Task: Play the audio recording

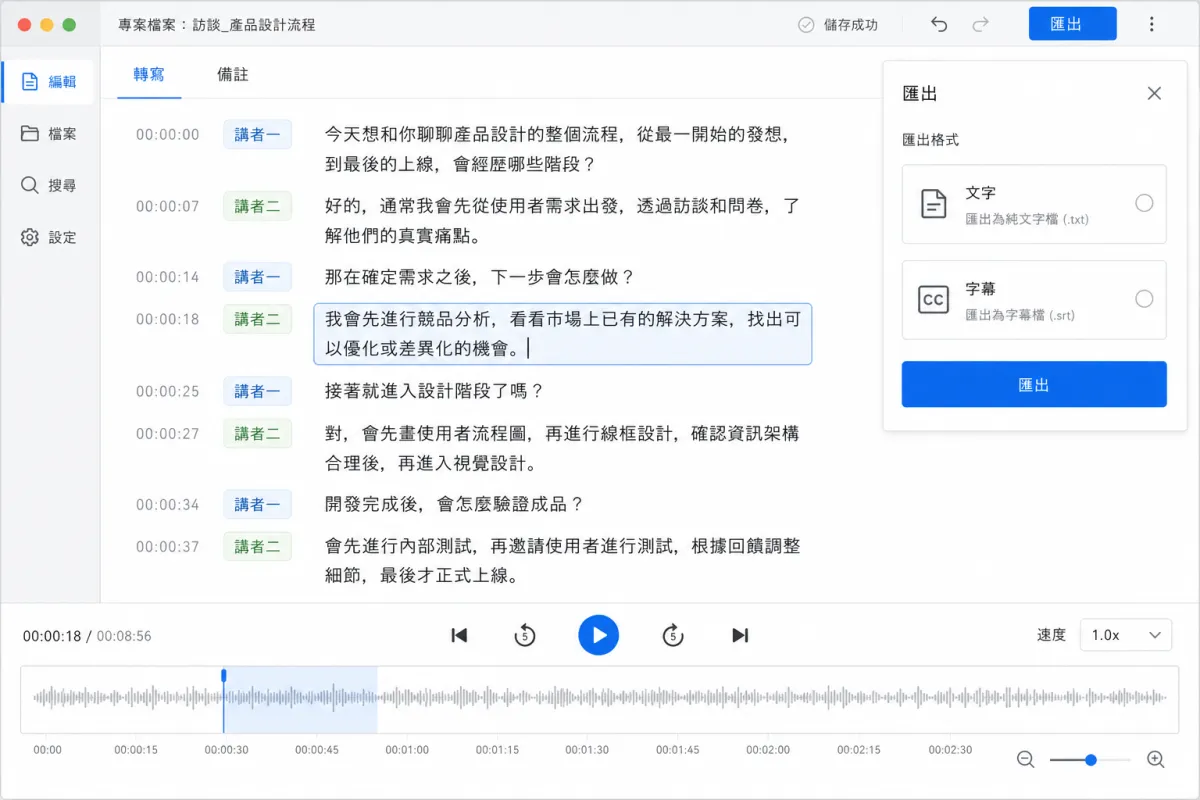Action: [598, 635]
